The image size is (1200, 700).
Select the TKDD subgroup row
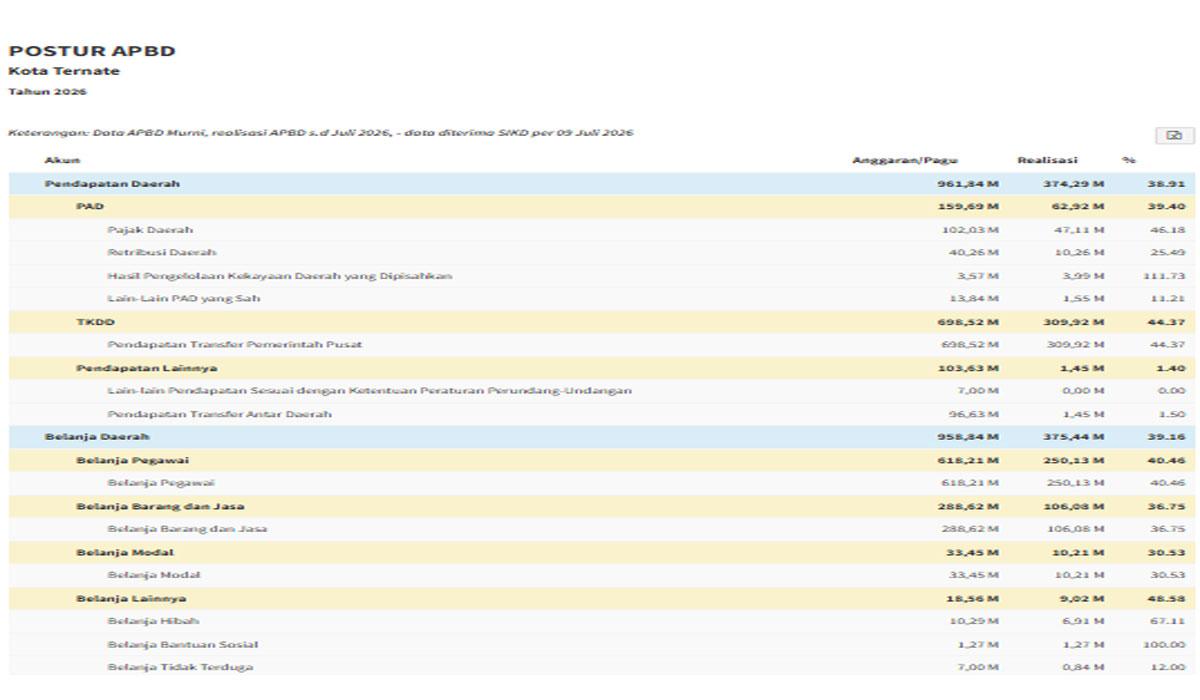click(602, 322)
